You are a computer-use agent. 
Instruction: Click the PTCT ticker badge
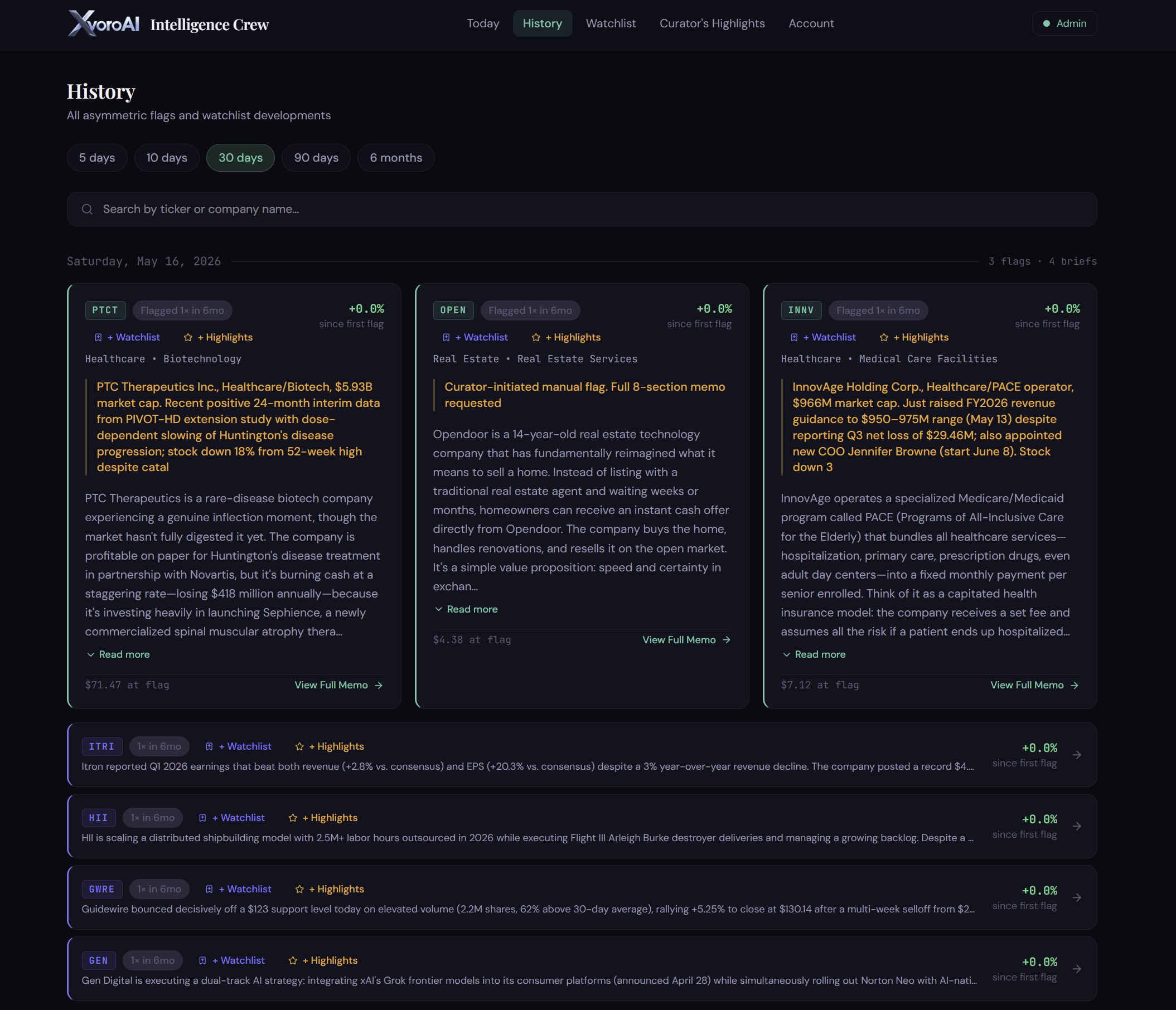click(x=105, y=310)
